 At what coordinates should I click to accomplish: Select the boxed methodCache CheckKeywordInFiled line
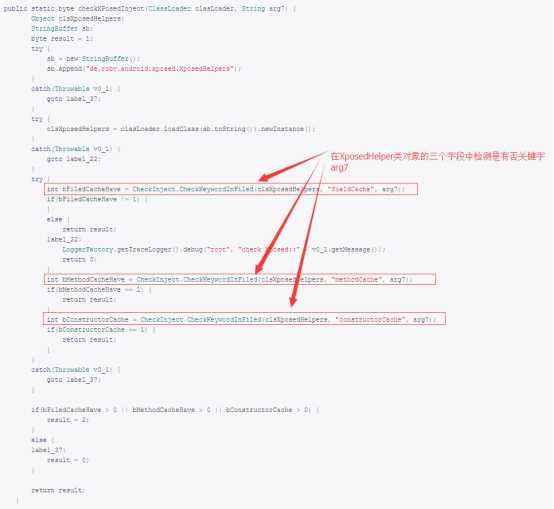click(240, 279)
